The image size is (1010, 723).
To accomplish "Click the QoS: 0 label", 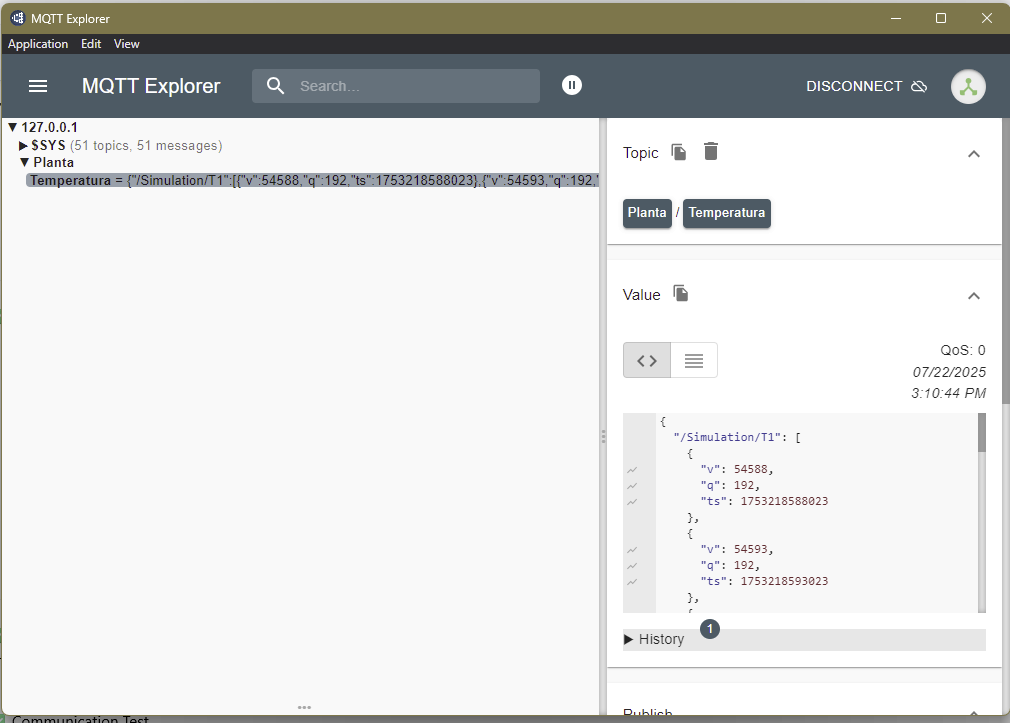I will coord(962,351).
